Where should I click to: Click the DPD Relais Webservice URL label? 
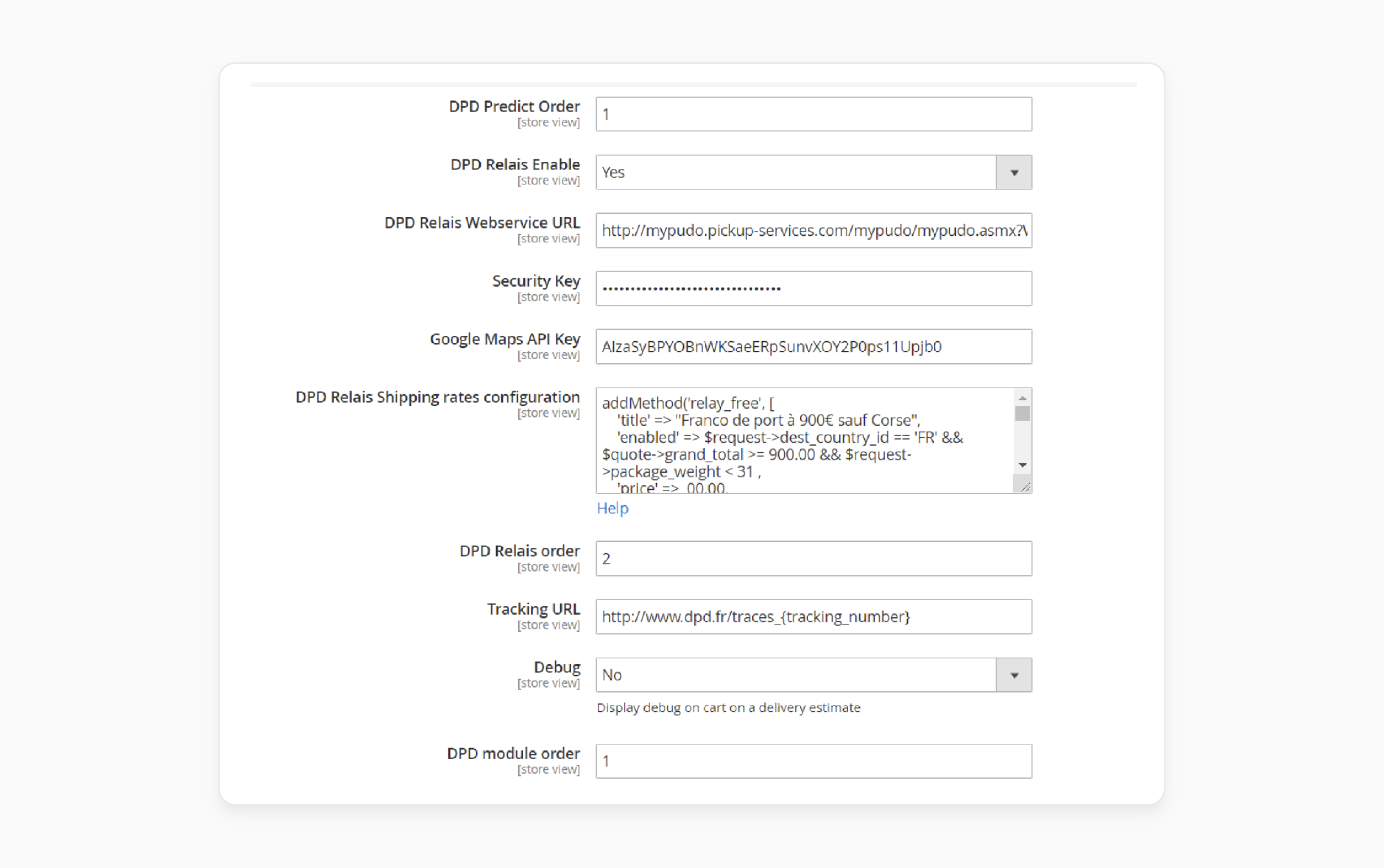[x=482, y=223]
